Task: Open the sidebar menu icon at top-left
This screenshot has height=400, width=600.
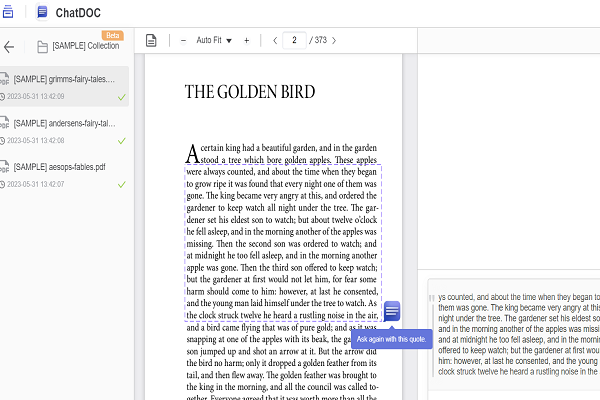Action: pyautogui.click(x=6, y=12)
